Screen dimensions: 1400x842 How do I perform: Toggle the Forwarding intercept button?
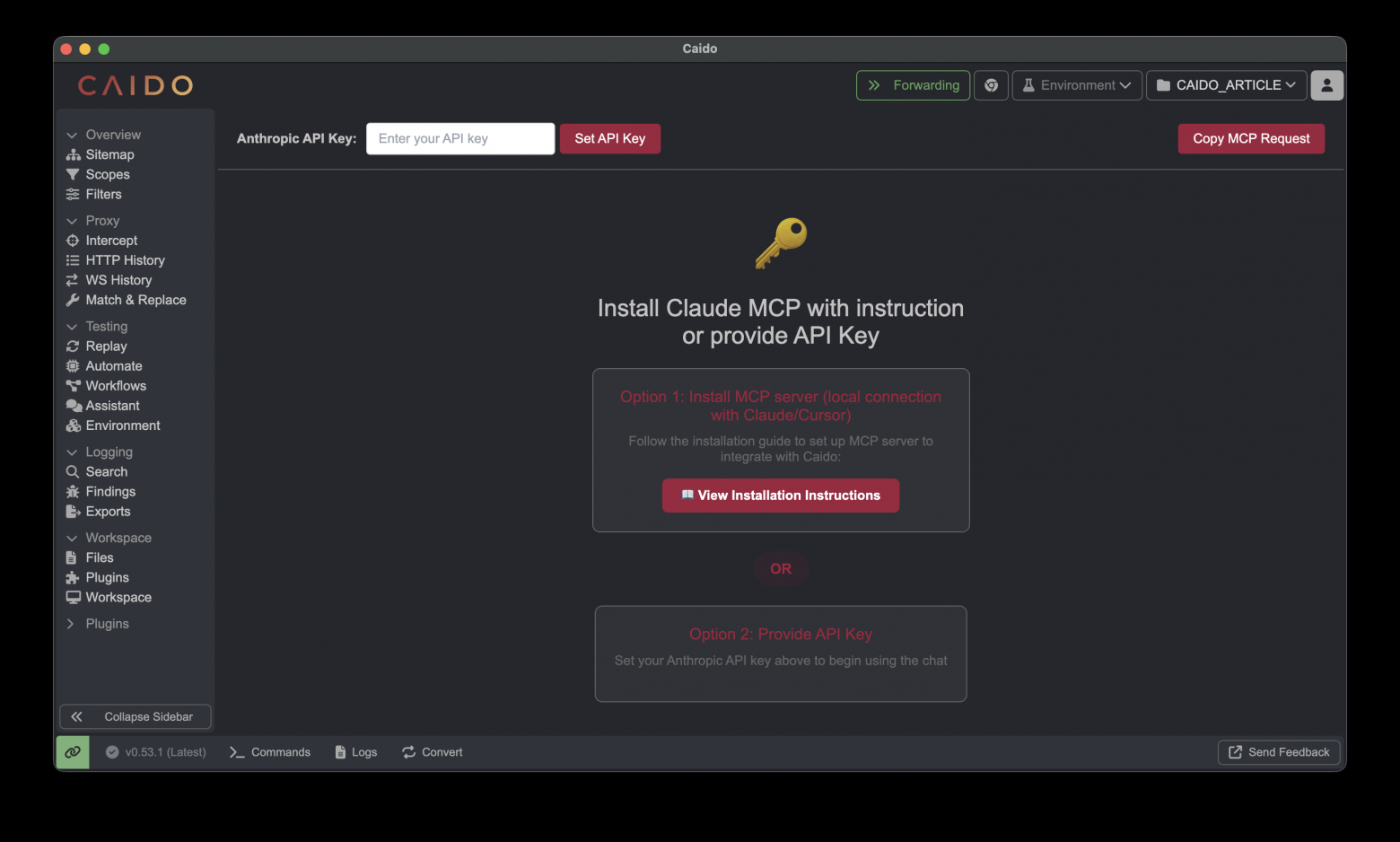pos(913,85)
